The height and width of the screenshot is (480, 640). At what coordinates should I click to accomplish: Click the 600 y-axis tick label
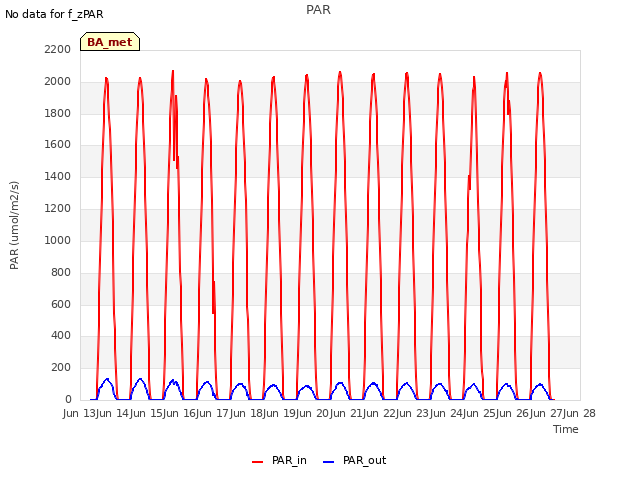(x=61, y=304)
